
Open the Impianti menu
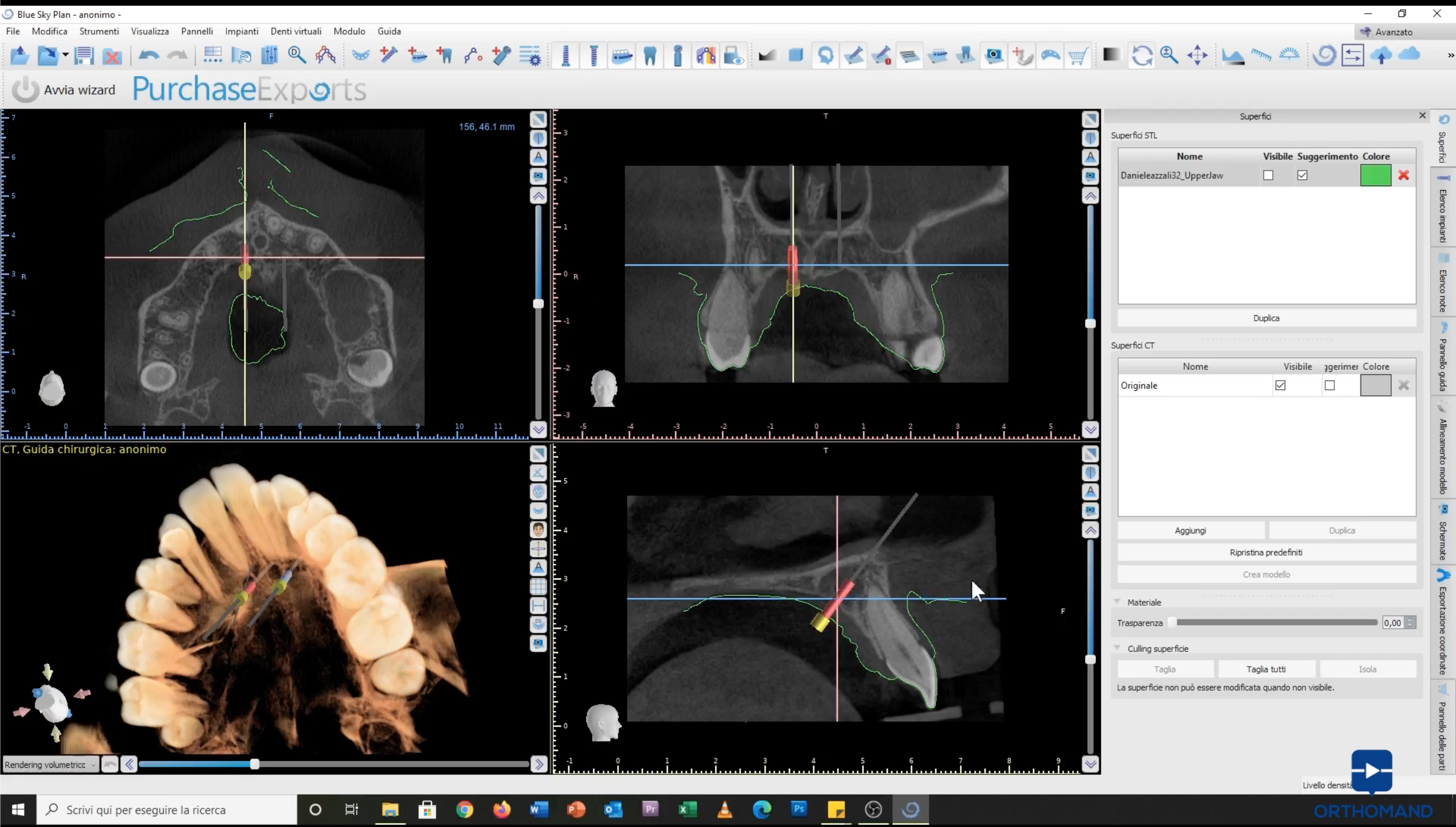coord(241,31)
